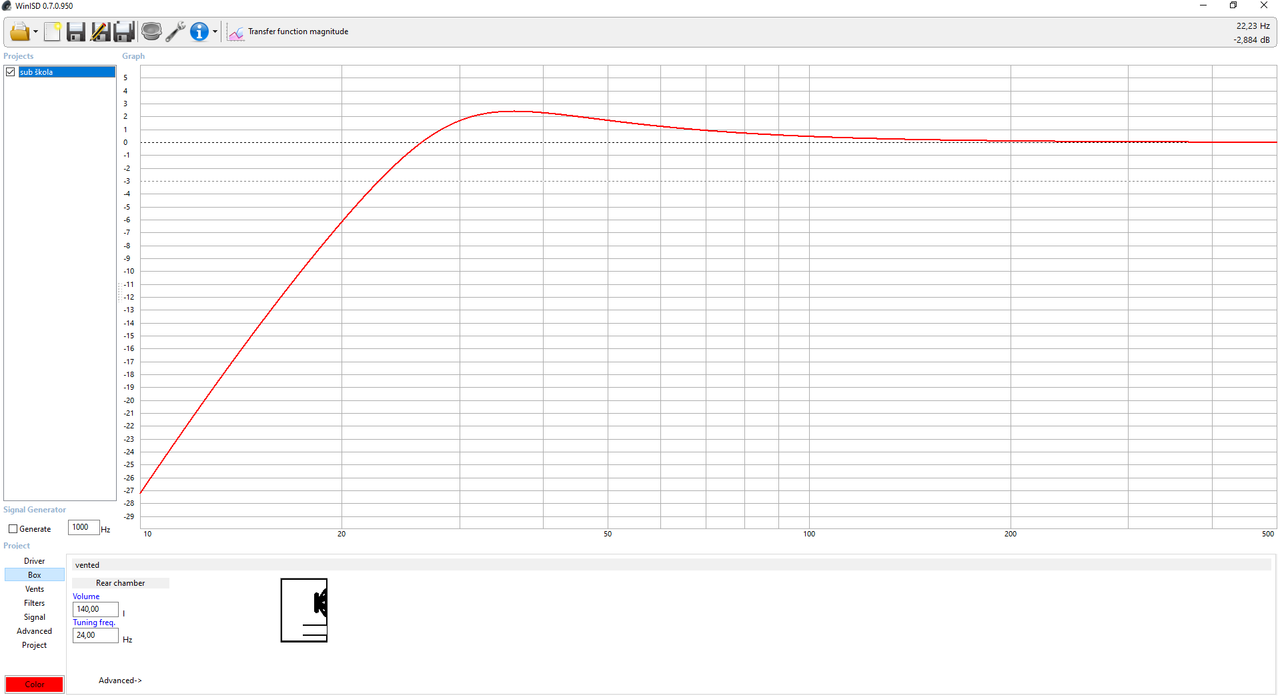Click the 22,23 Hz cursor readout
1280x698 pixels.
point(1253,26)
